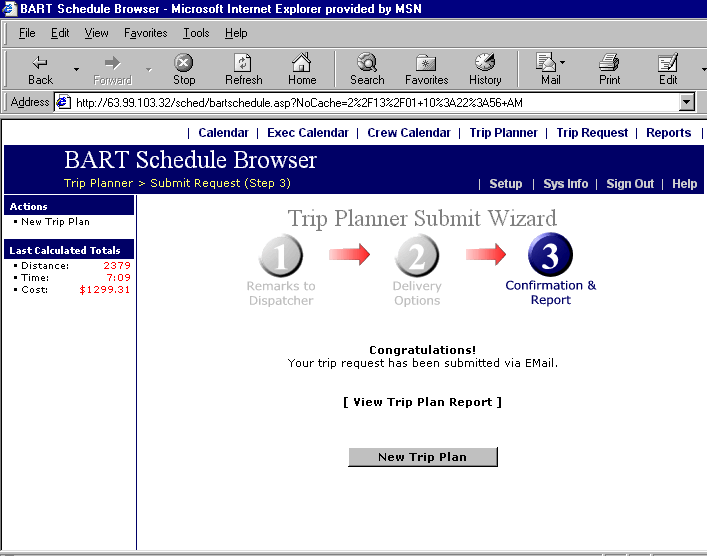Viewport: 707px width, 556px height.
Task: Stop page loading with Stop icon
Action: (184, 69)
